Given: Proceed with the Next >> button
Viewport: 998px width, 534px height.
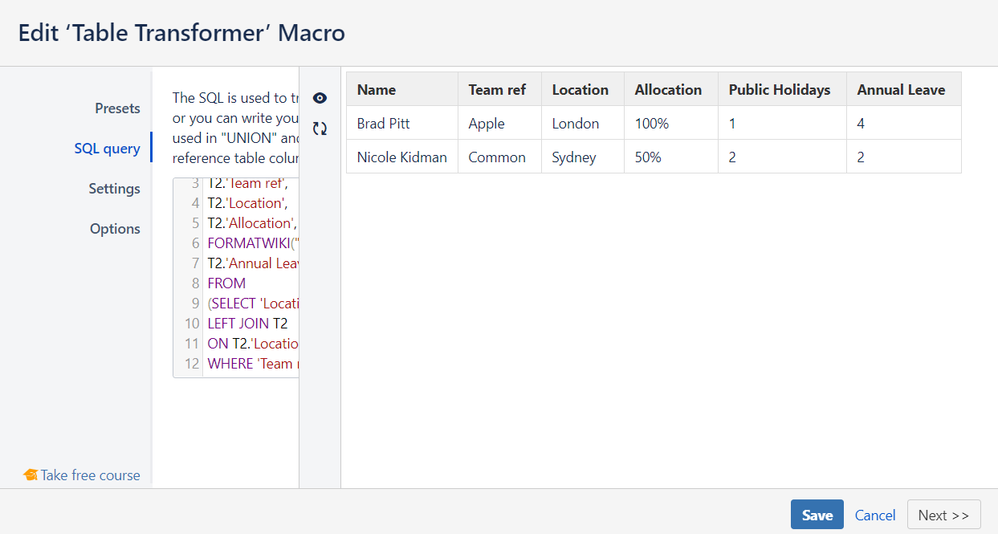Looking at the screenshot, I should (x=943, y=515).
